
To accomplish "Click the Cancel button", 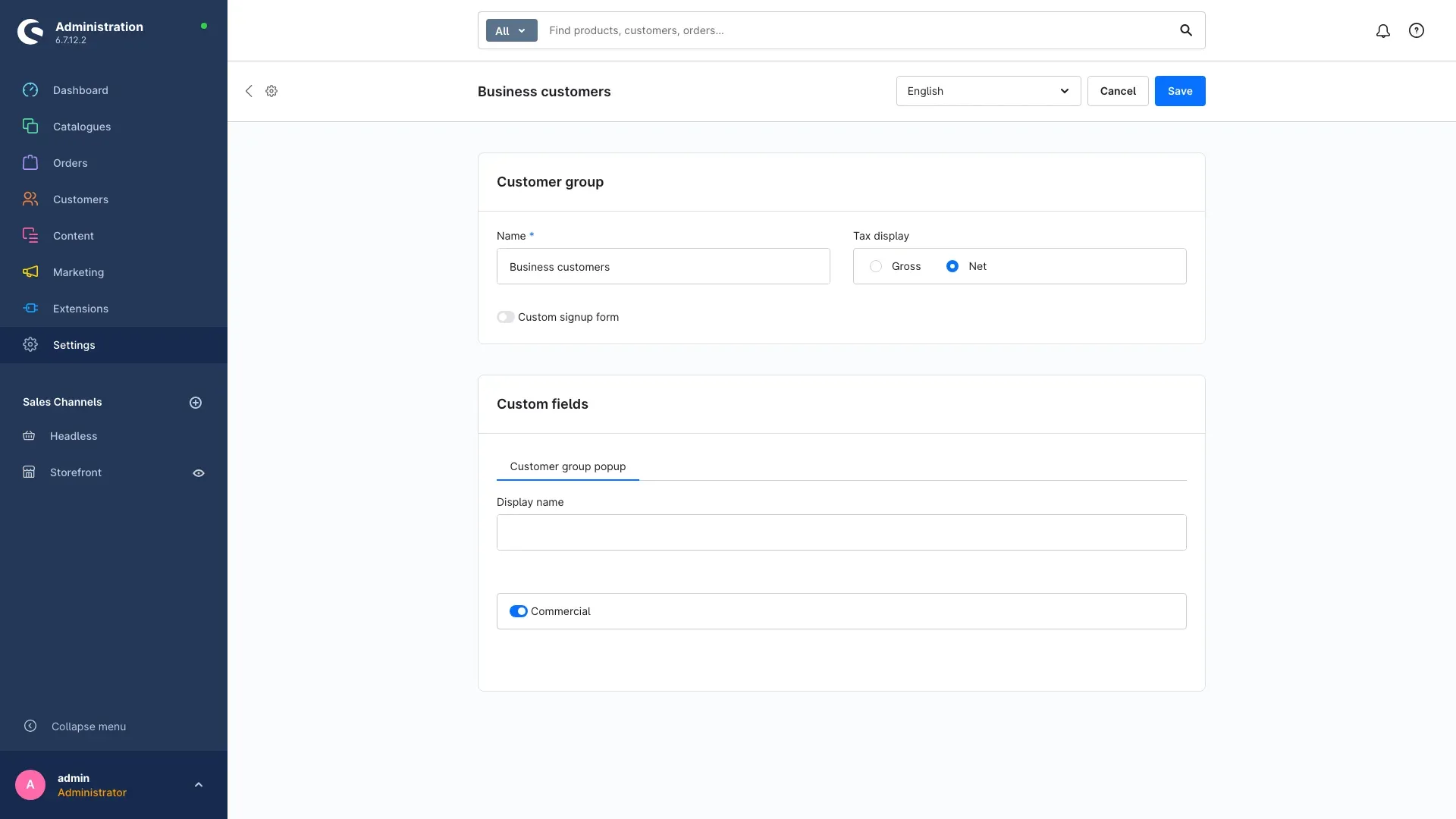I will click(x=1118, y=91).
